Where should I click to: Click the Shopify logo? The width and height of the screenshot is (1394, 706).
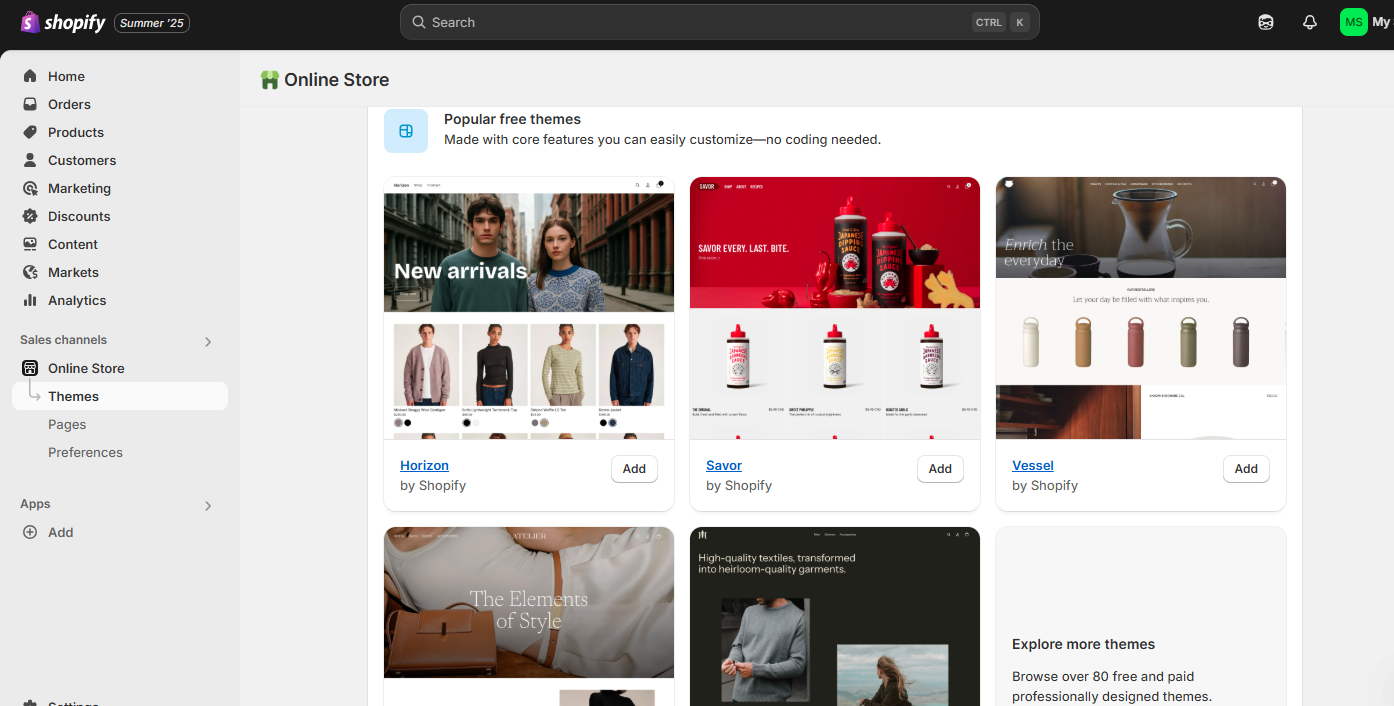point(63,22)
